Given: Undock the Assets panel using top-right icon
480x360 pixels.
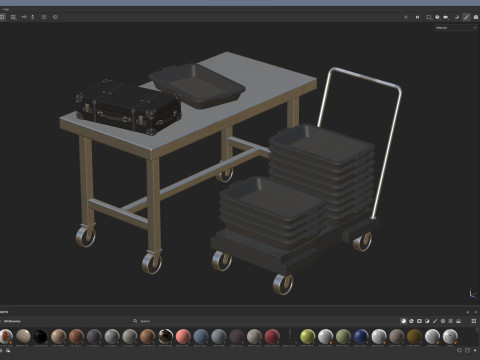Looking at the screenshot, I should pyautogui.click(x=468, y=312).
